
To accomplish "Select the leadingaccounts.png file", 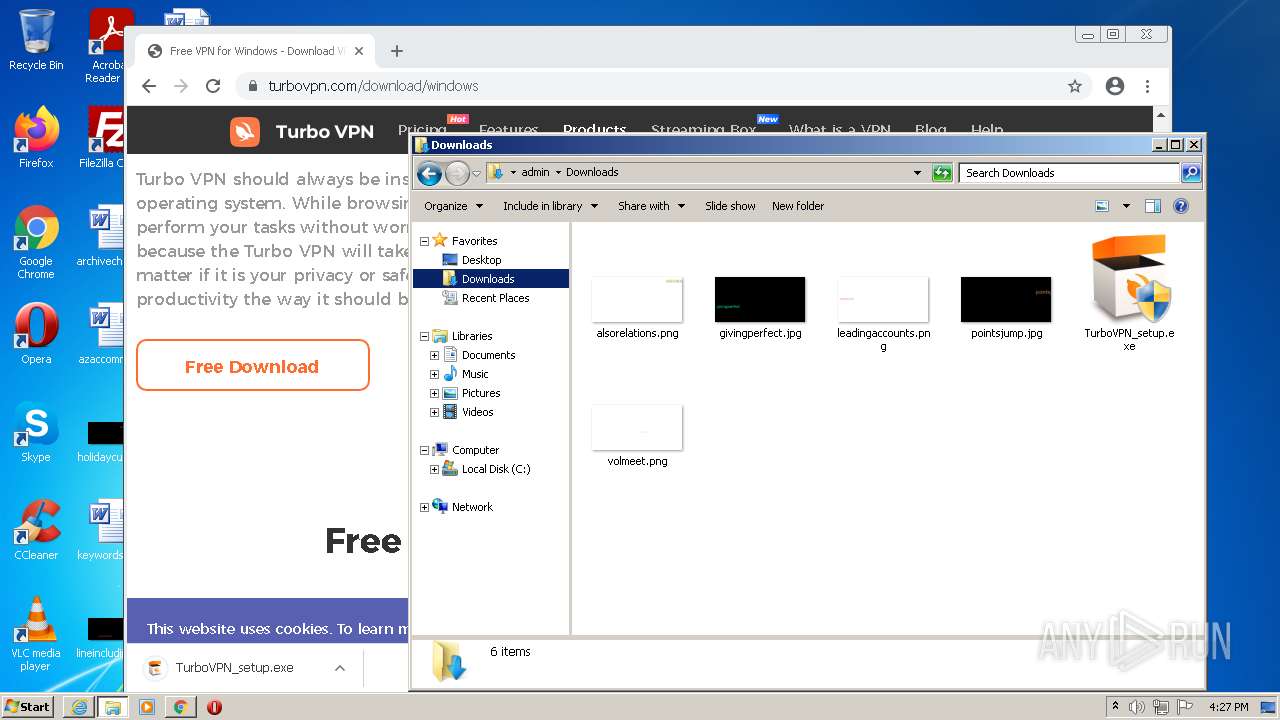I will 883,313.
